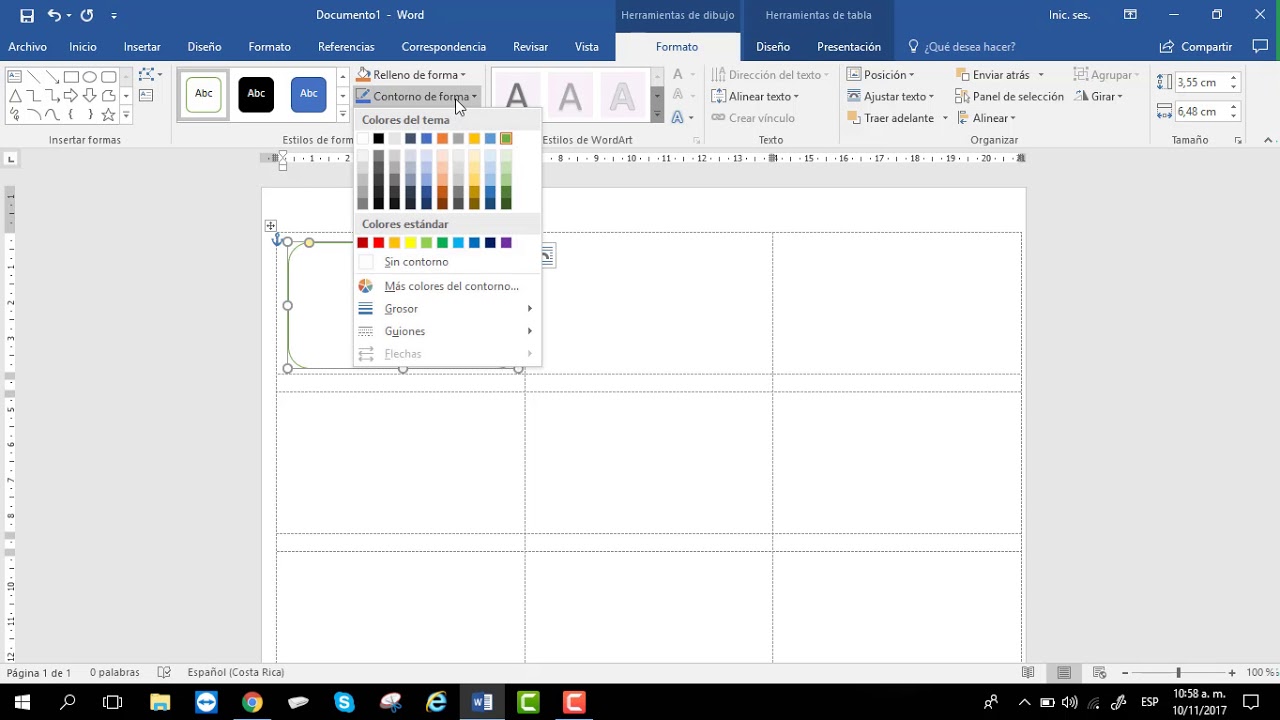Expand the Relleno de forma dropdown

tap(462, 75)
